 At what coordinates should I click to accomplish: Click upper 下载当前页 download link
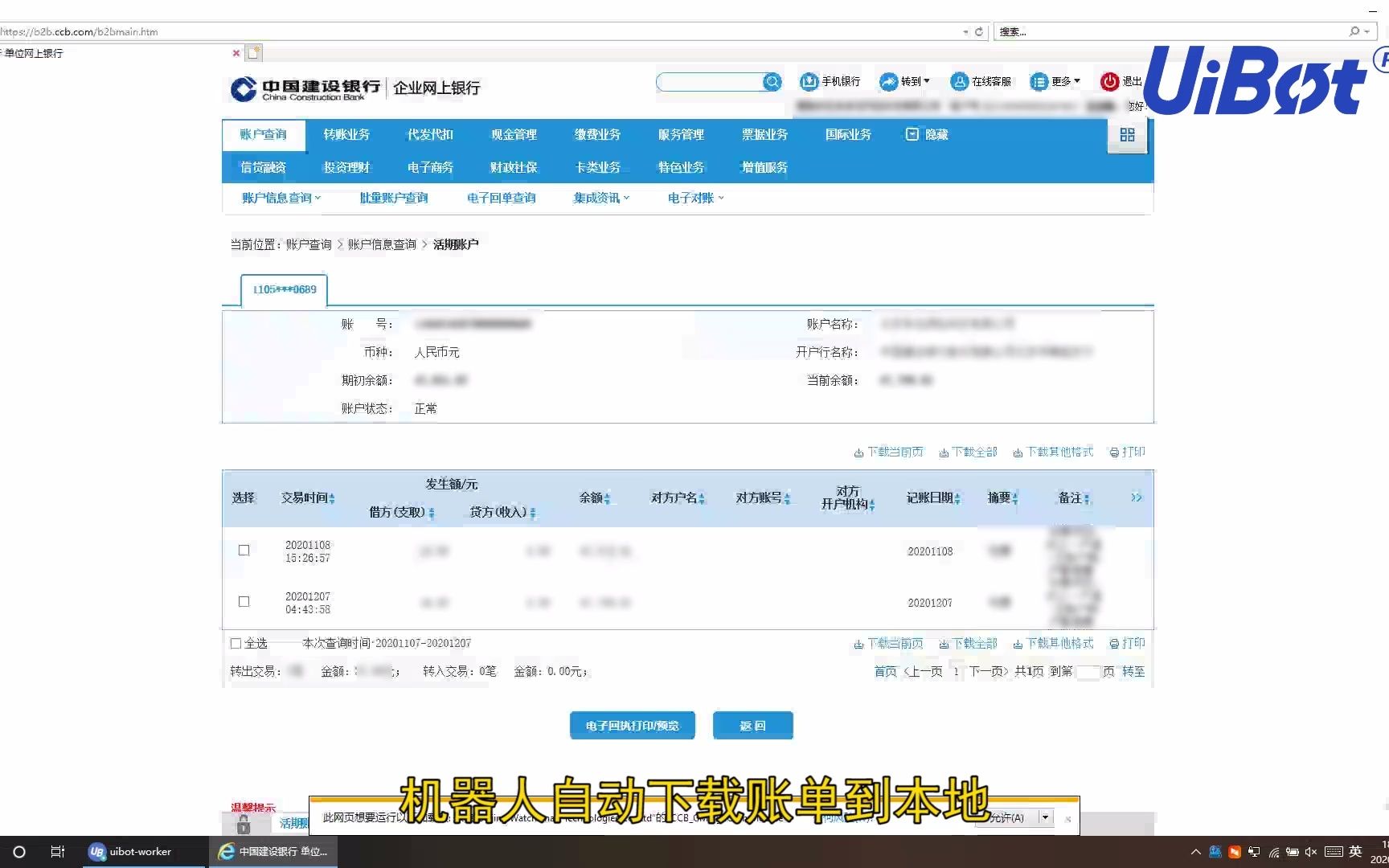(x=888, y=452)
